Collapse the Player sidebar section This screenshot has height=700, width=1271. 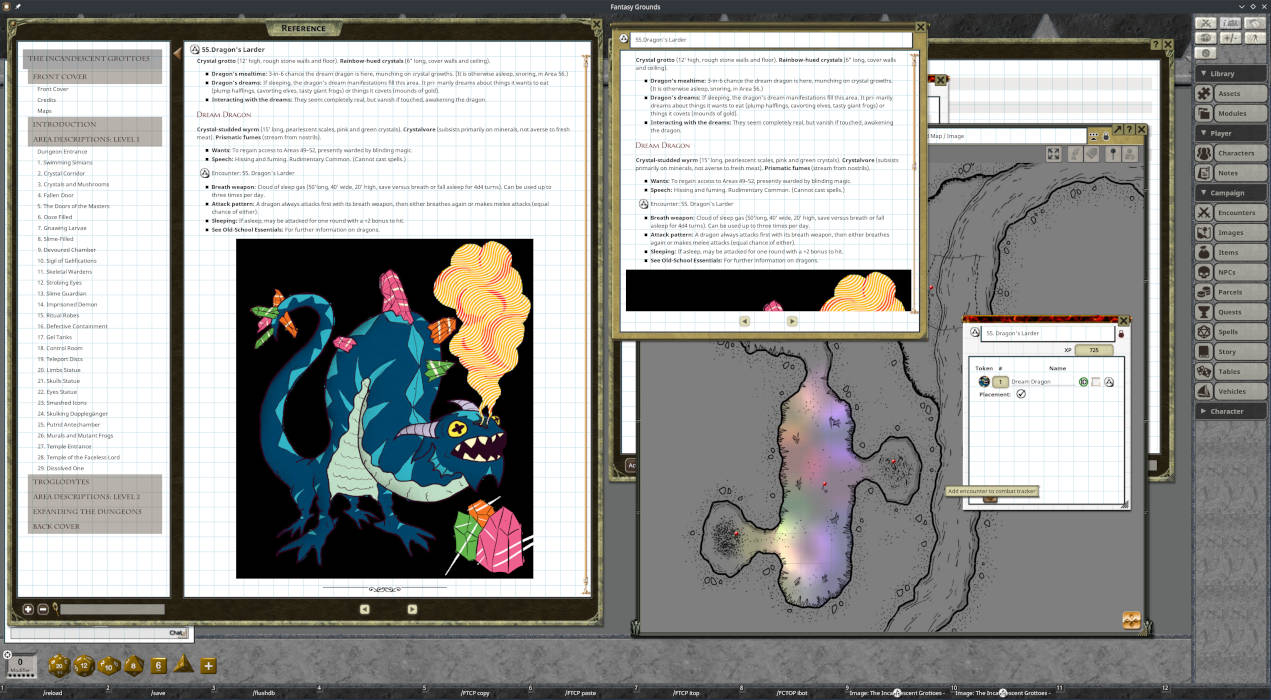click(x=1230, y=133)
